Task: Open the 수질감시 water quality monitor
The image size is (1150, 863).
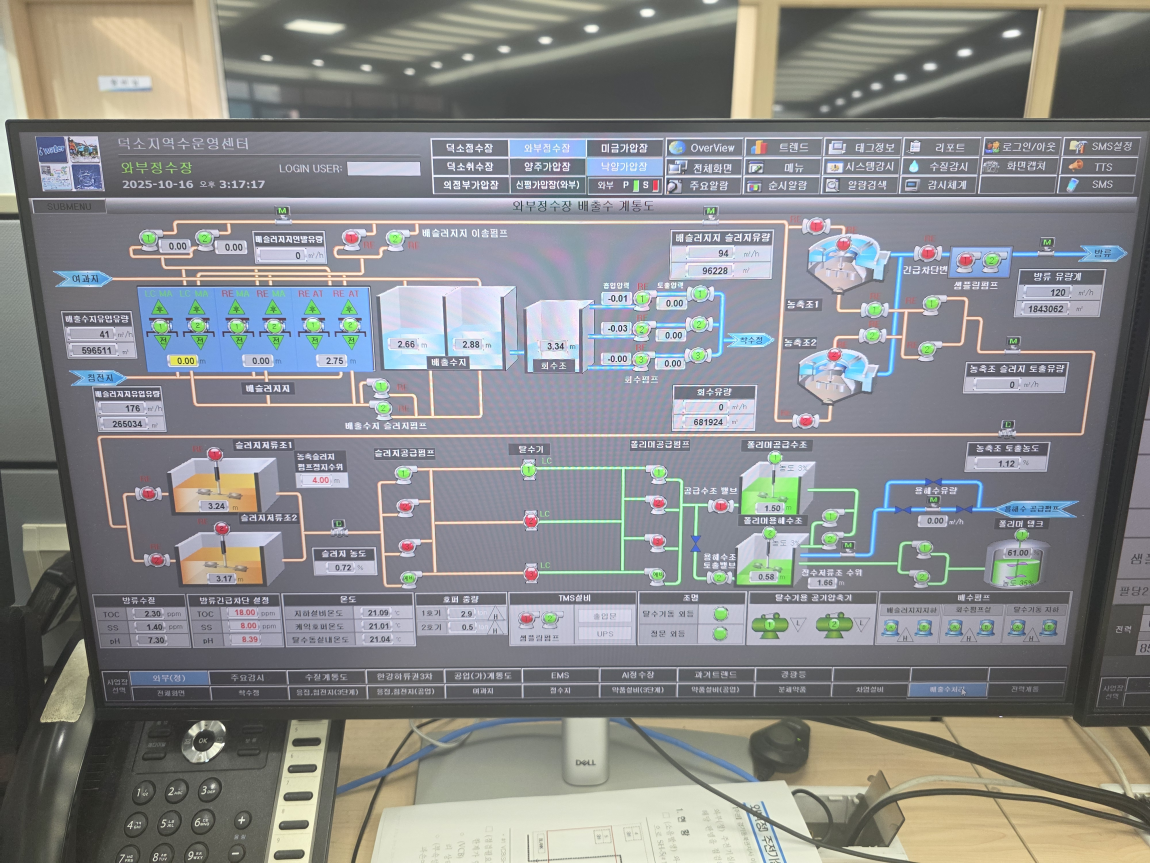Action: pos(941,166)
